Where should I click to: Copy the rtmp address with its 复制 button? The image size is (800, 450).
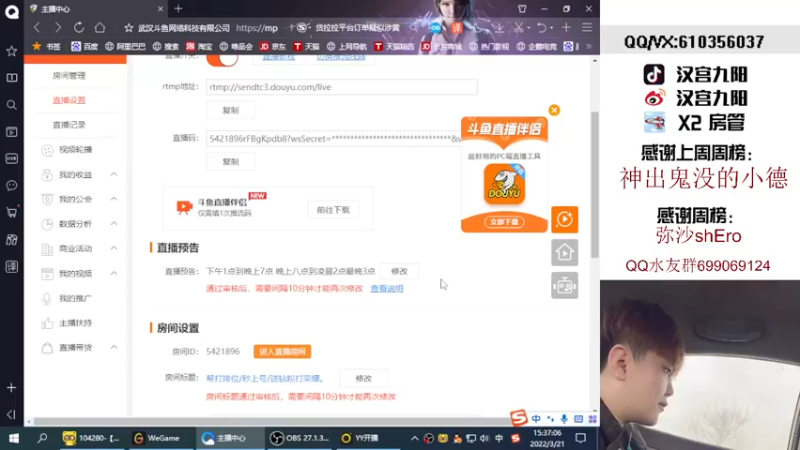coord(231,110)
